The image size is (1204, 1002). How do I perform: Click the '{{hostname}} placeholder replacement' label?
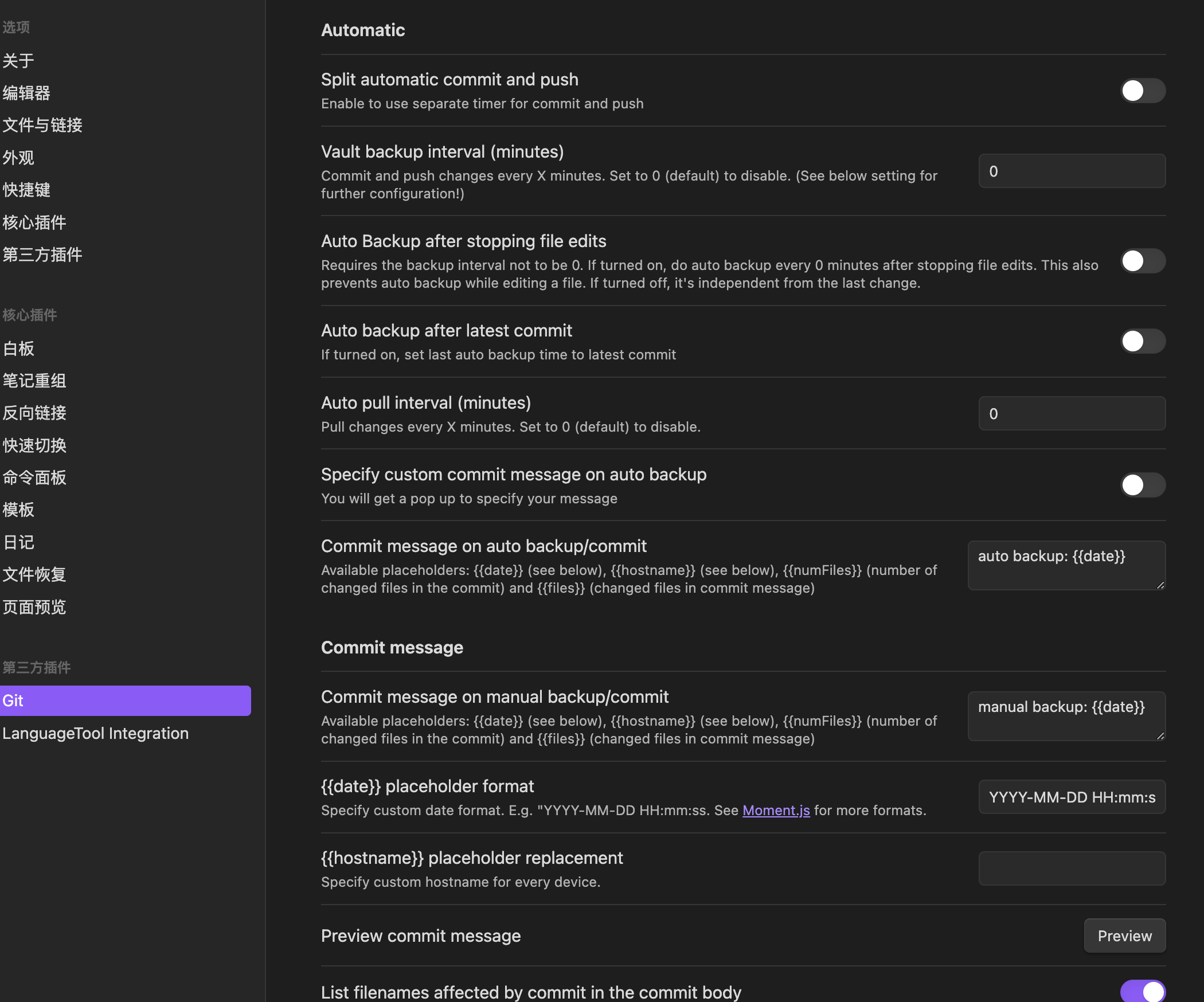[472, 858]
